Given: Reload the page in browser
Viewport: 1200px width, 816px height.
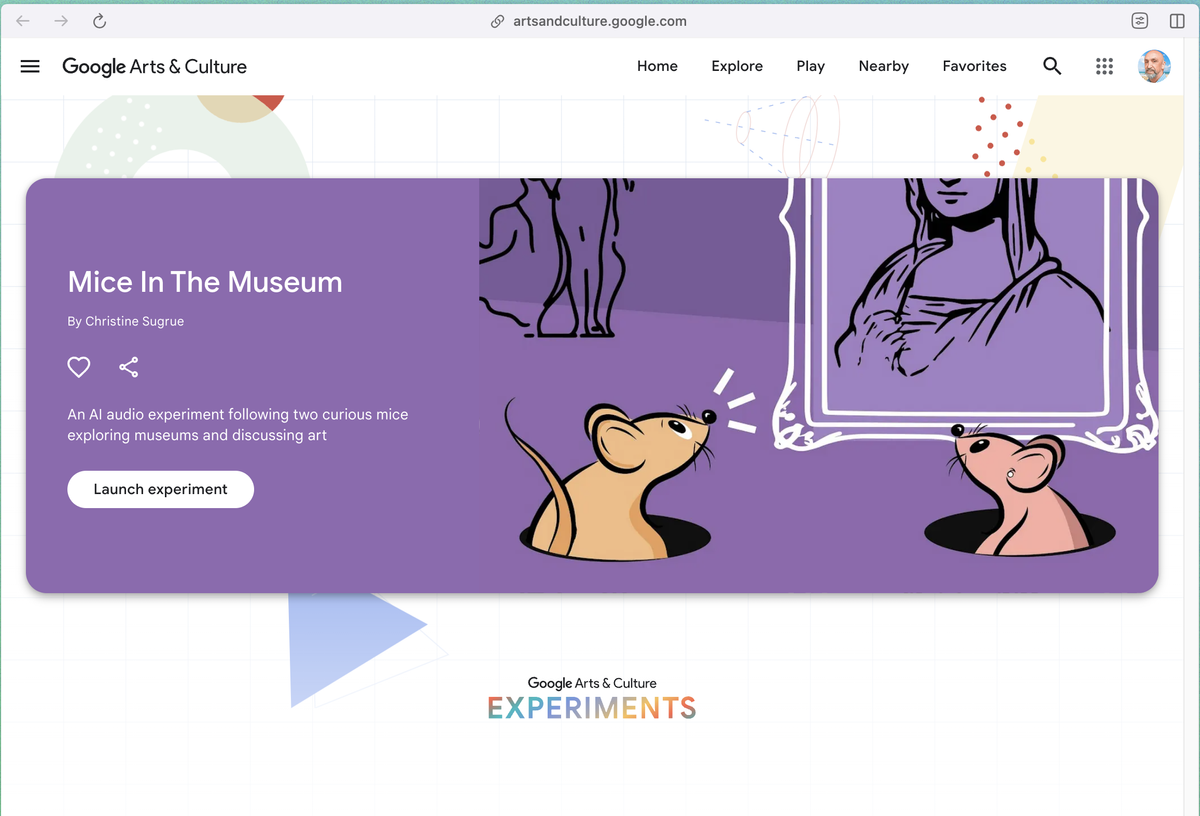Looking at the screenshot, I should point(99,21).
